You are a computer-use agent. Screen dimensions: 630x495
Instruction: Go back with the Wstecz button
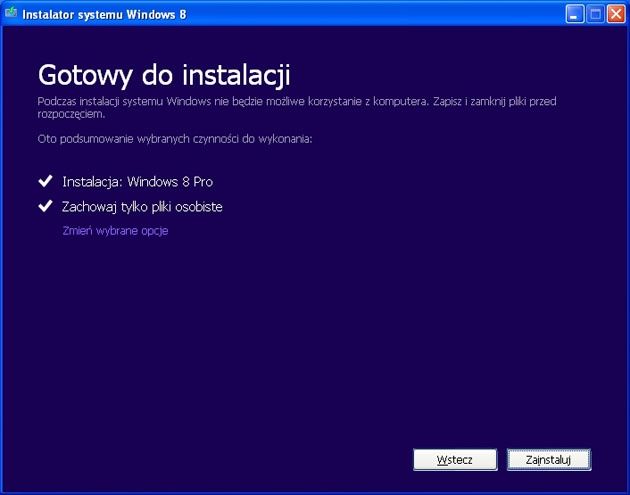(455, 459)
